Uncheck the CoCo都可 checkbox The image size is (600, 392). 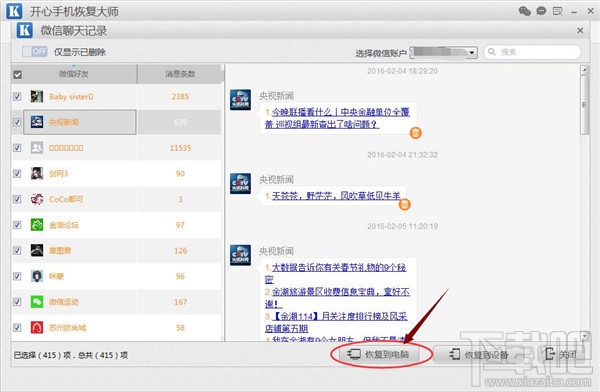[17, 199]
